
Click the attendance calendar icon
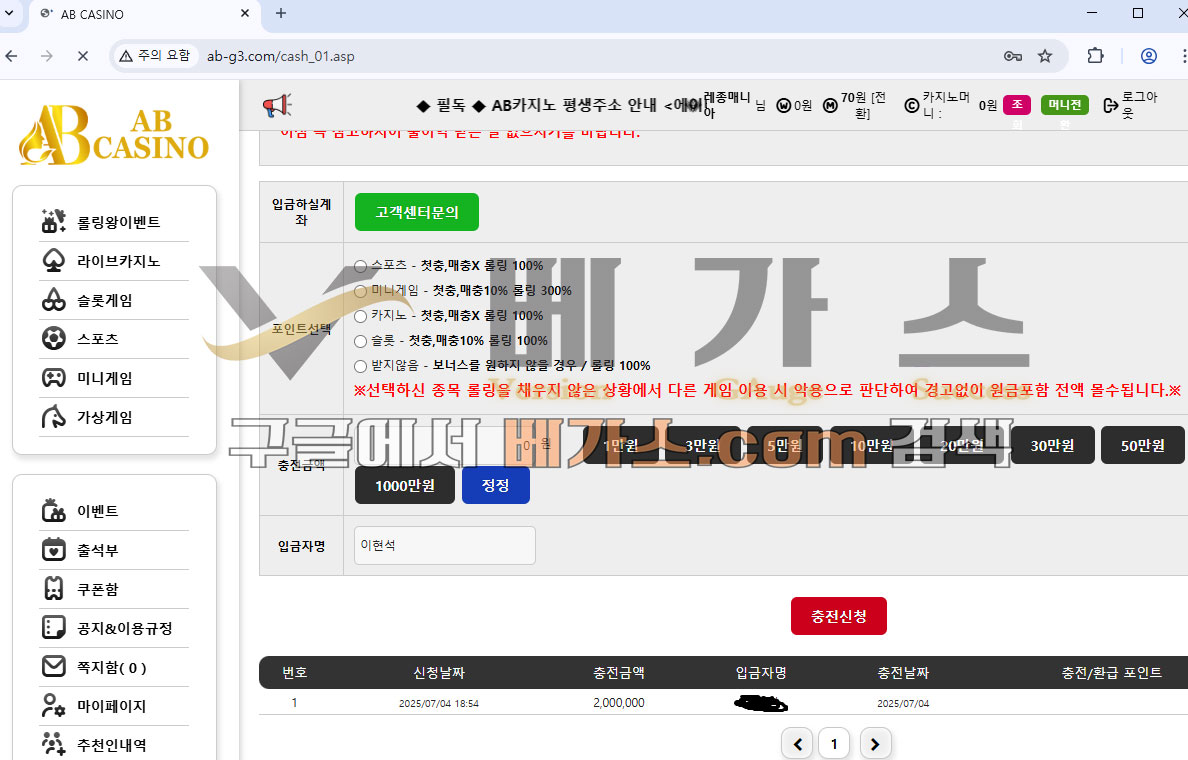tap(53, 549)
